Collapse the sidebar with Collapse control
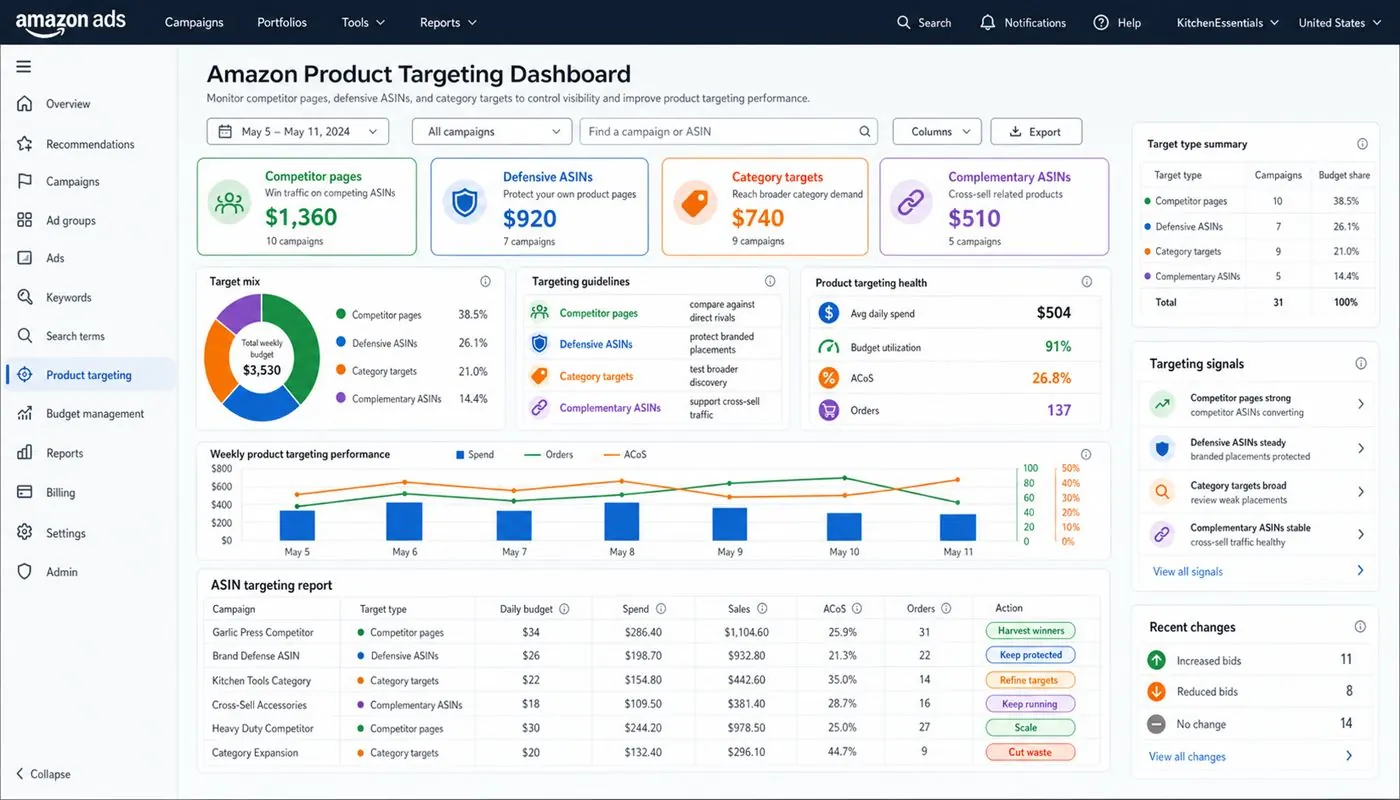1400x800 pixels. (43, 774)
